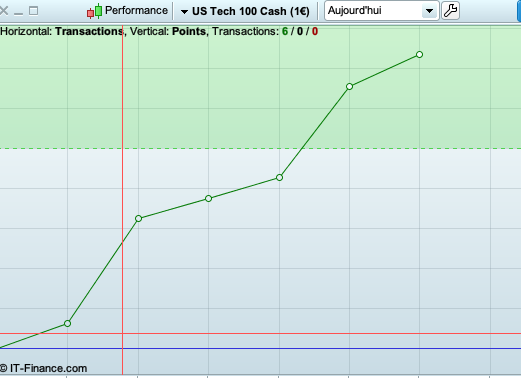This screenshot has width=521, height=378.
Task: Select the fourth transaction point on curve
Action: tap(279, 178)
